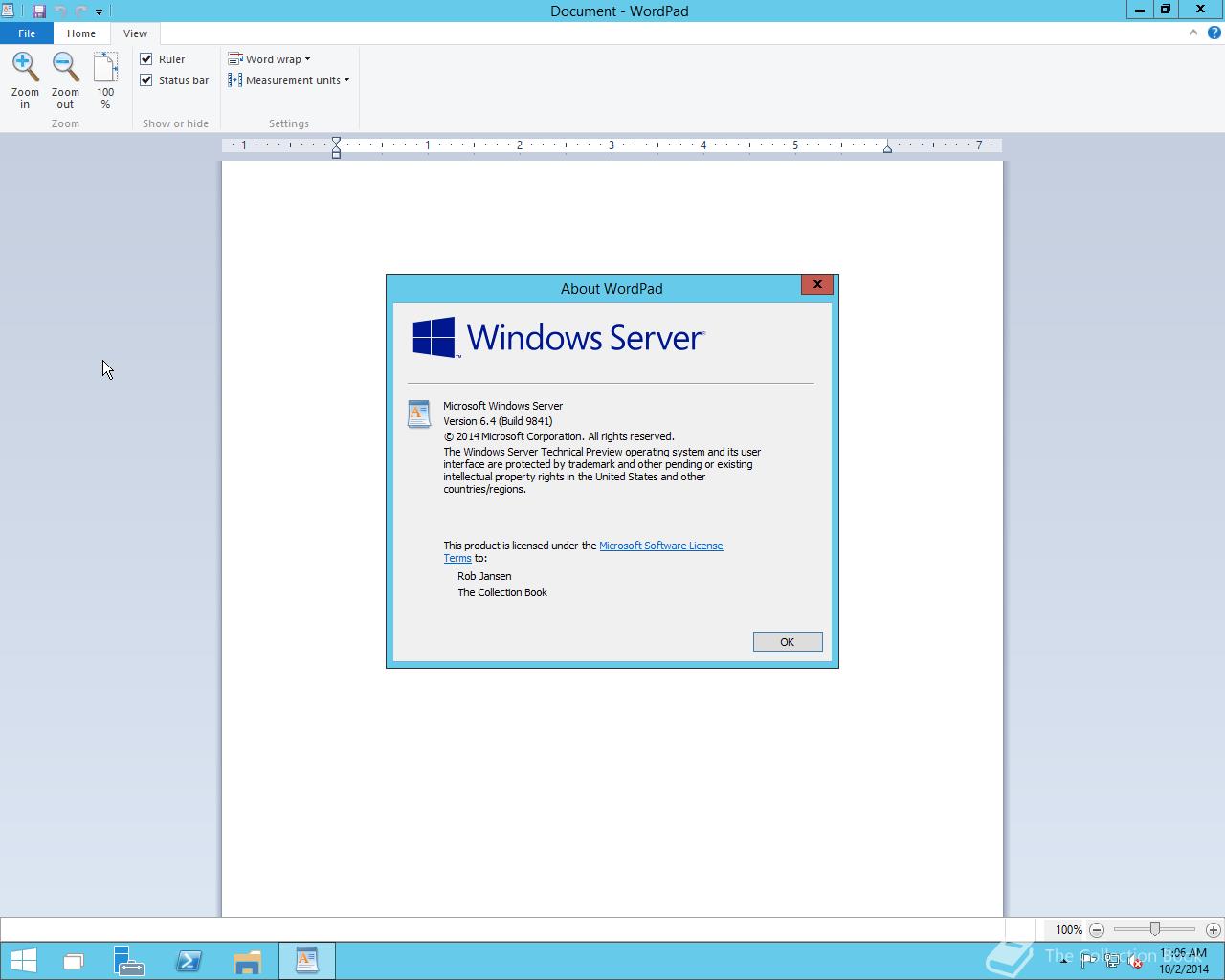Viewport: 1225px width, 980px height.
Task: Click the left indent marker on the ruler
Action: click(x=336, y=146)
